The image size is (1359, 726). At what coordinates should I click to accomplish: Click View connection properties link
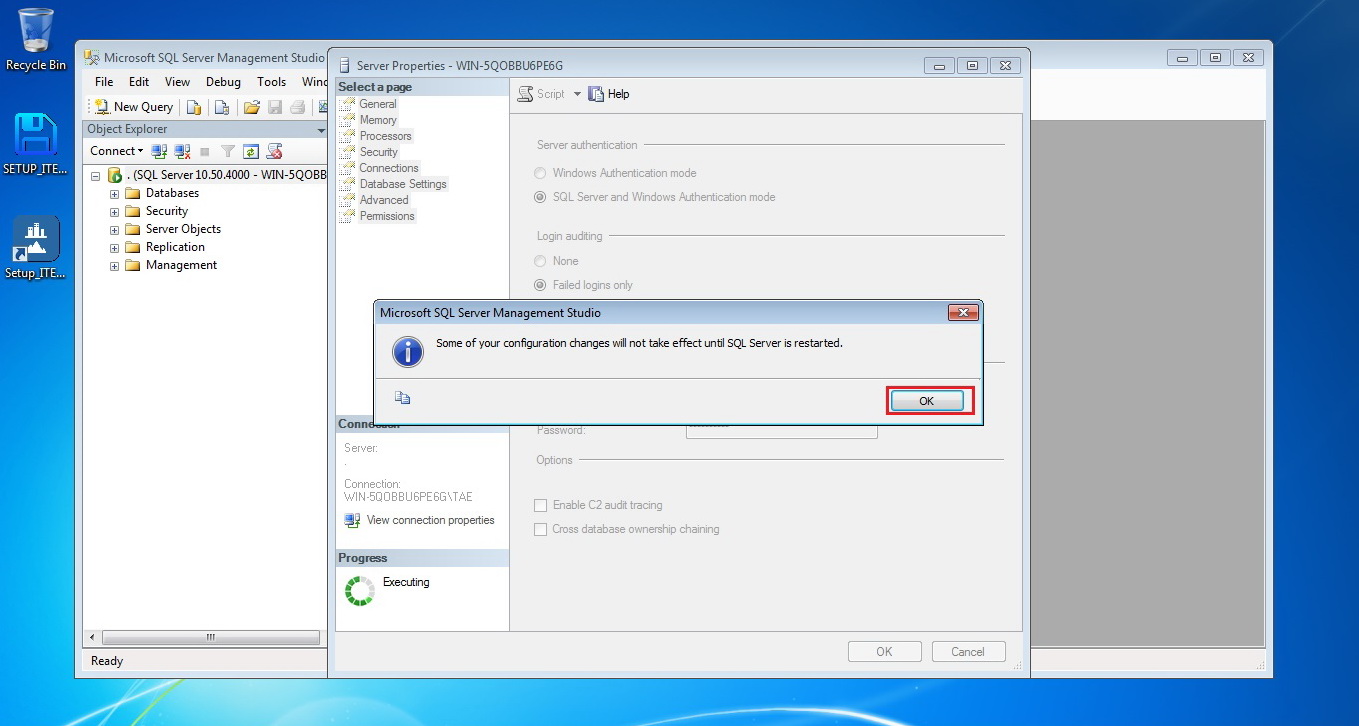[x=430, y=520]
